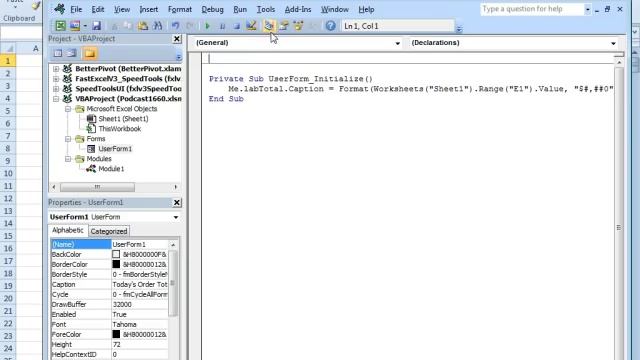Image resolution: width=640 pixels, height=360 pixels.
Task: Click the BackColor color swatch
Action: 116,254
